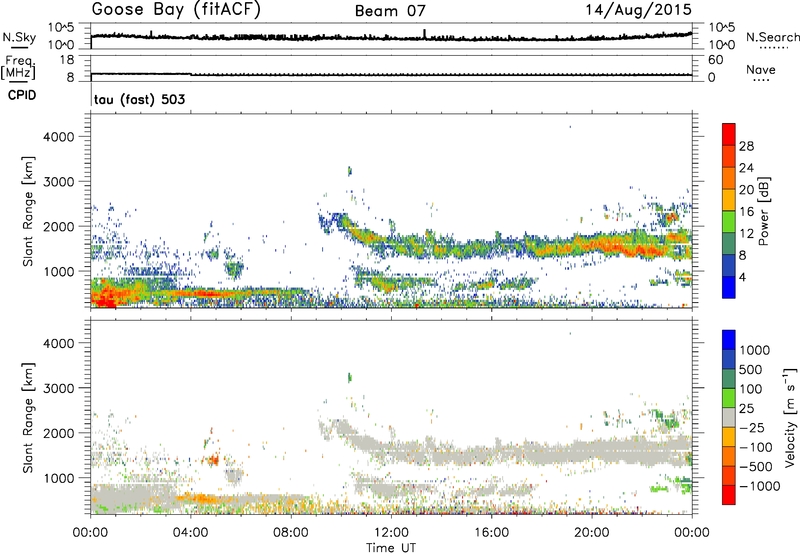Click the "3000" tick in power panel
Screen dimensions: 800x554
pyautogui.click(x=59, y=182)
